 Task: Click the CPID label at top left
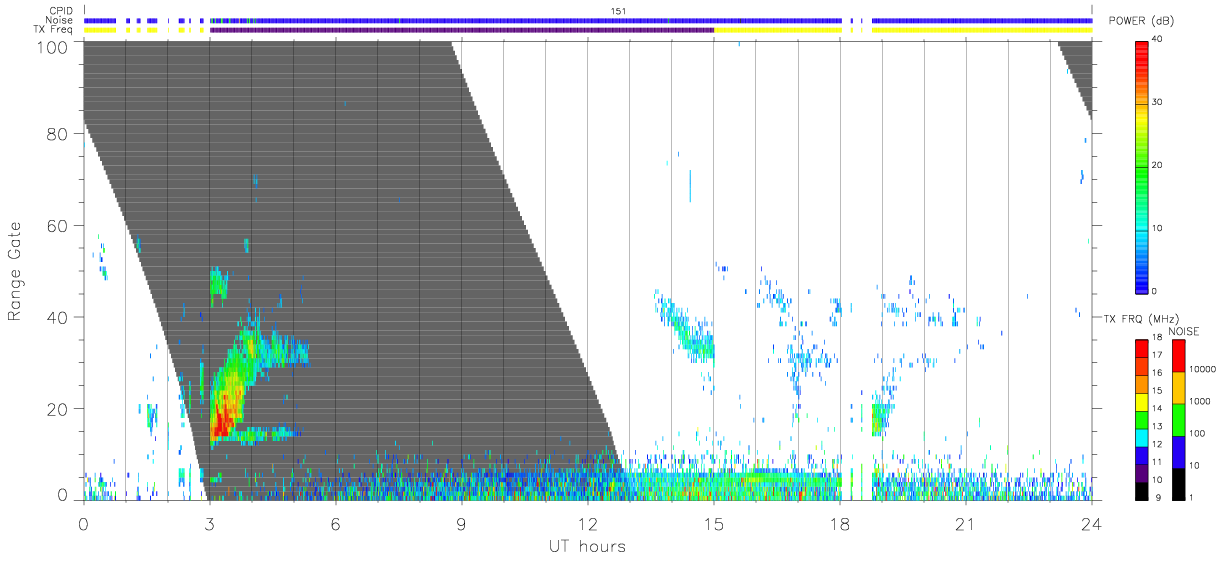(62, 11)
